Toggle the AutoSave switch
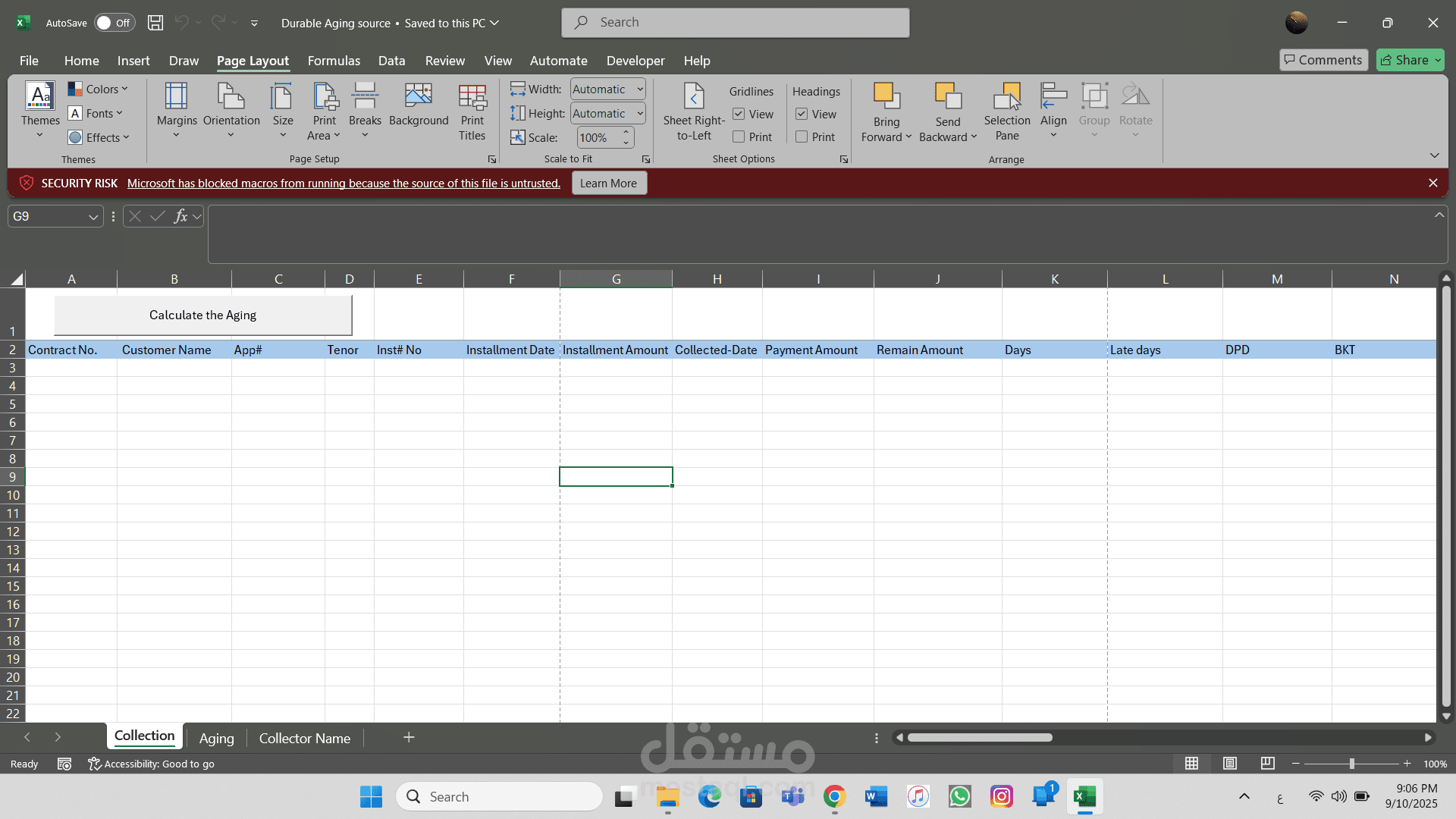Image resolution: width=1456 pixels, height=819 pixels. (x=115, y=23)
